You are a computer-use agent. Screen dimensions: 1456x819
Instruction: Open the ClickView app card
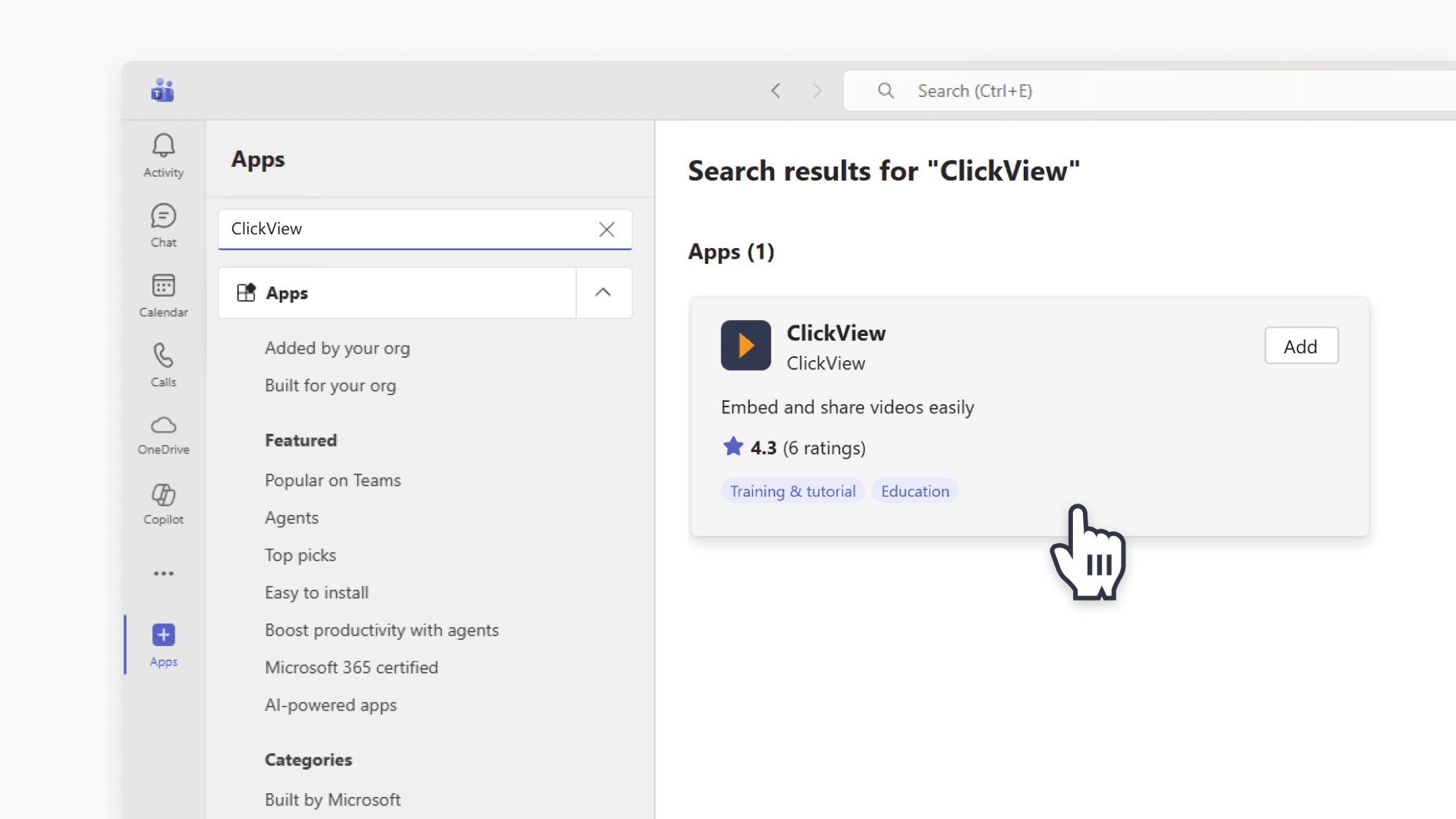pos(836,332)
